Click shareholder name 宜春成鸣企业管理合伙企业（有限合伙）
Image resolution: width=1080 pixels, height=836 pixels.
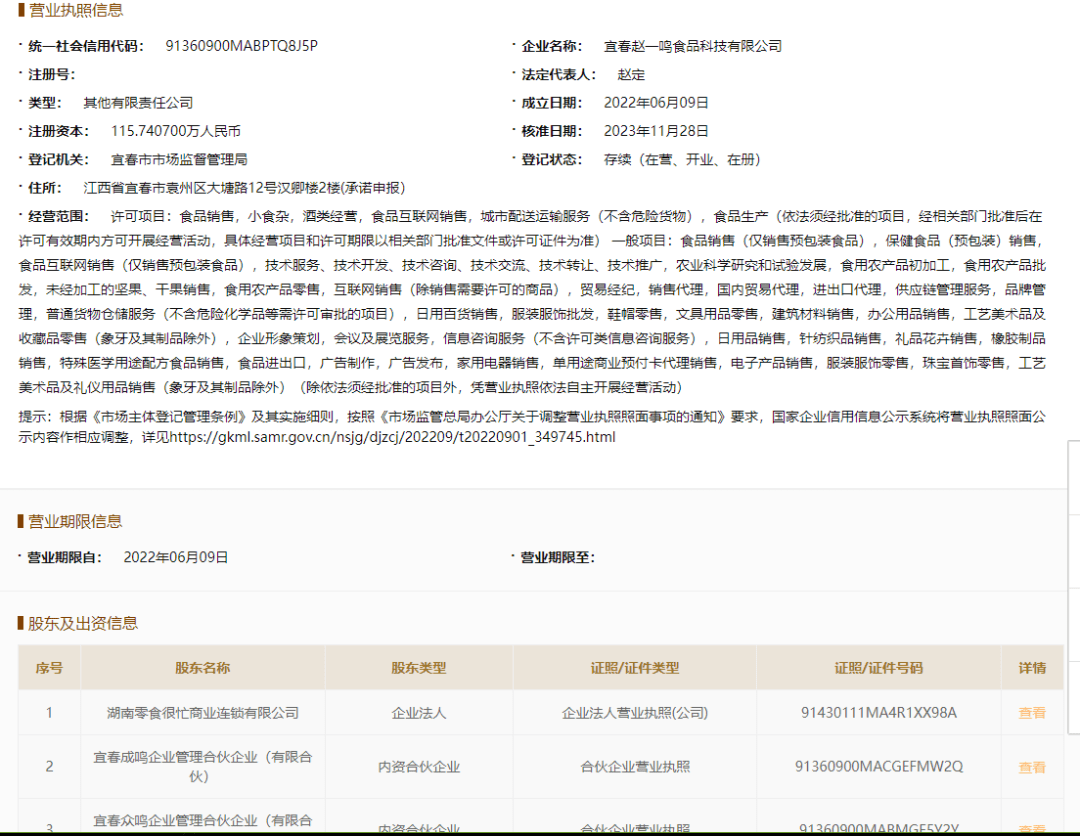tap(202, 766)
